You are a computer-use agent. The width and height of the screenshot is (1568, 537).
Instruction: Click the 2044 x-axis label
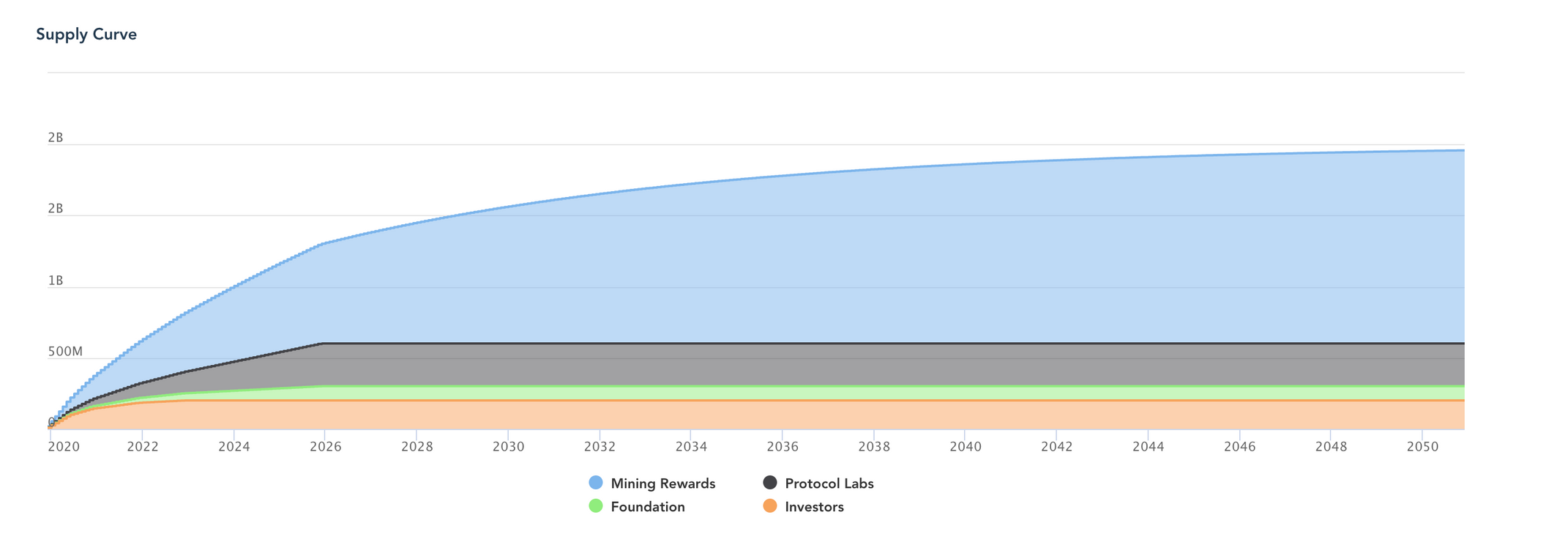[1148, 447]
